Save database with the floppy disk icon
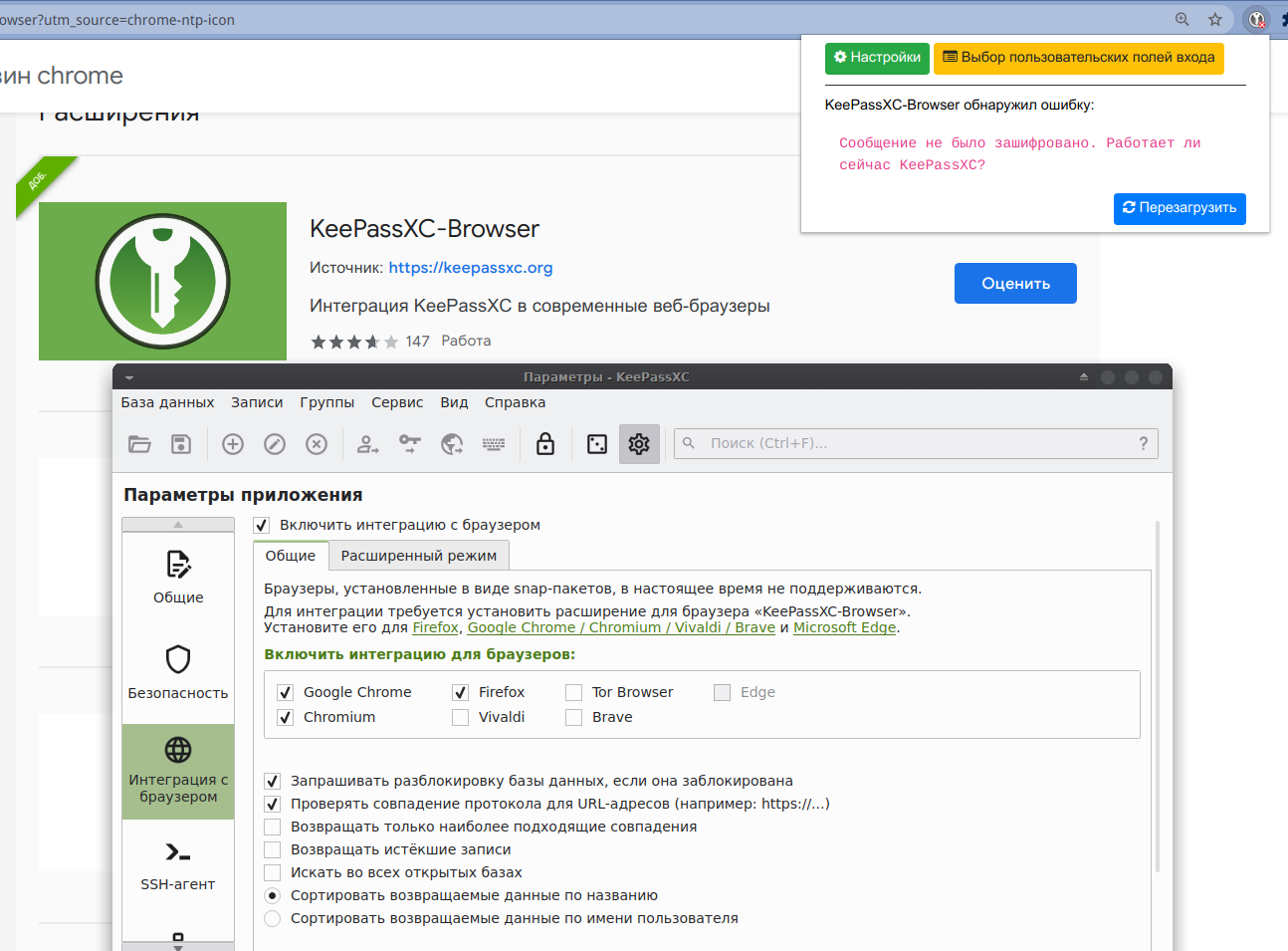1288x951 pixels. coord(181,444)
